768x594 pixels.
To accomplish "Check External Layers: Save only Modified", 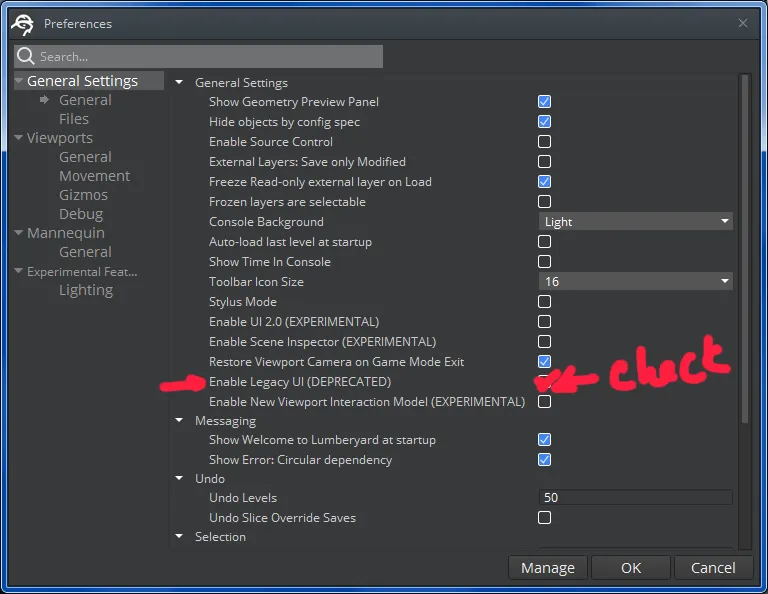I will (x=544, y=162).
